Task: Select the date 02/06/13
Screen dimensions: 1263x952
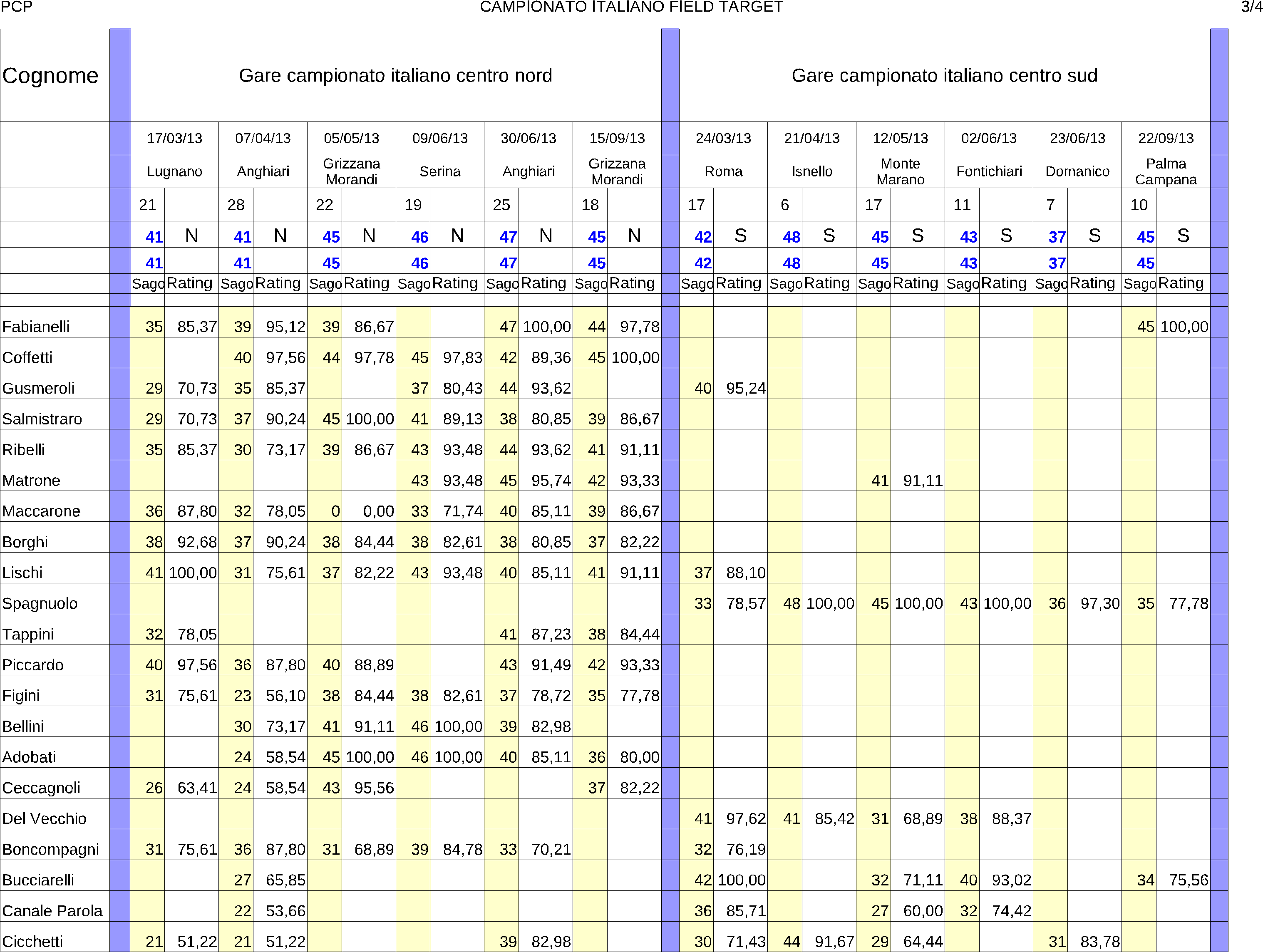Action: [988, 138]
